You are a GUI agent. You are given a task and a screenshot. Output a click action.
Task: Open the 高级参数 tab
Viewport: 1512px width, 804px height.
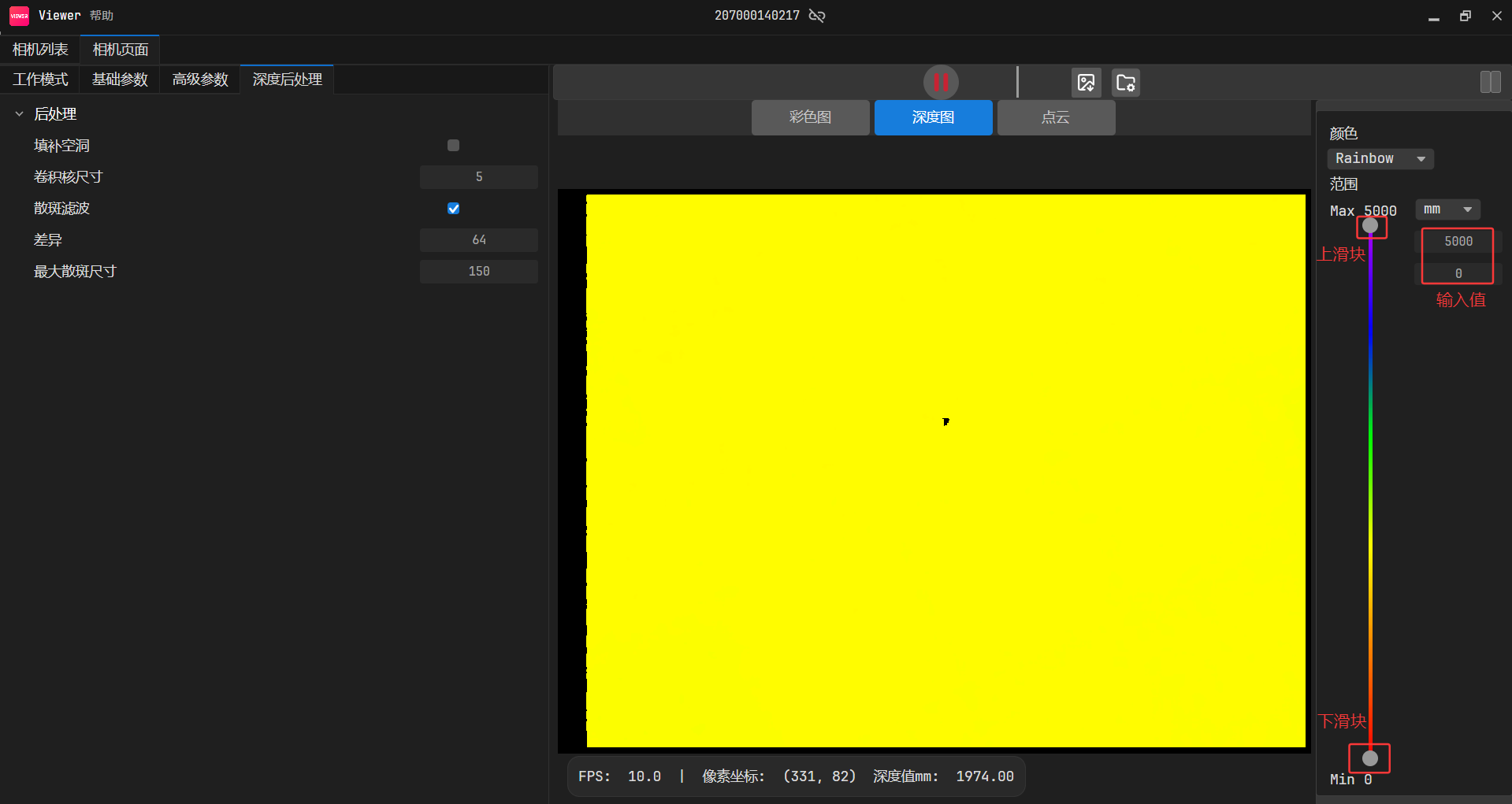pyautogui.click(x=200, y=80)
